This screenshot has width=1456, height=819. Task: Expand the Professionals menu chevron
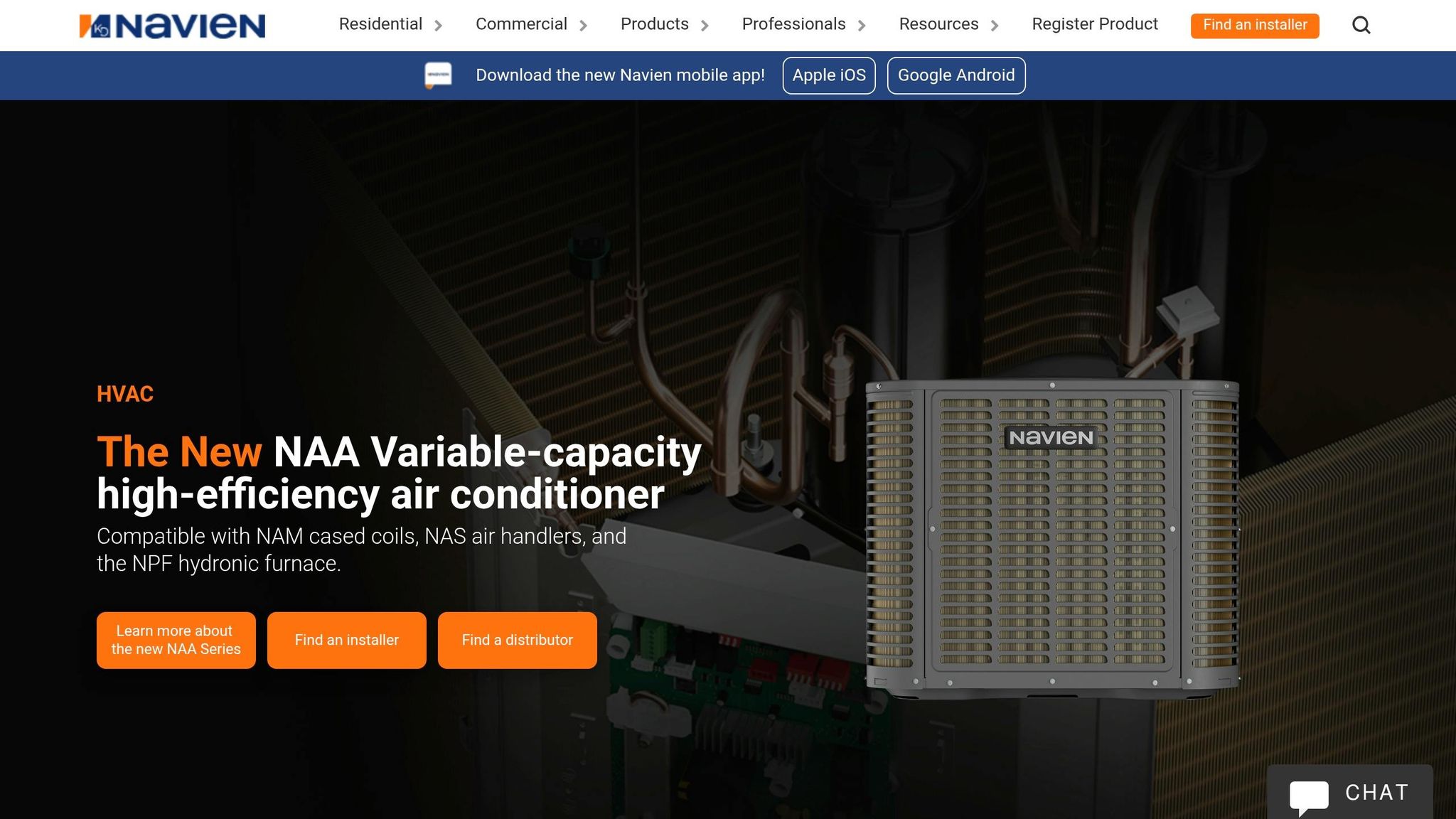tap(862, 26)
